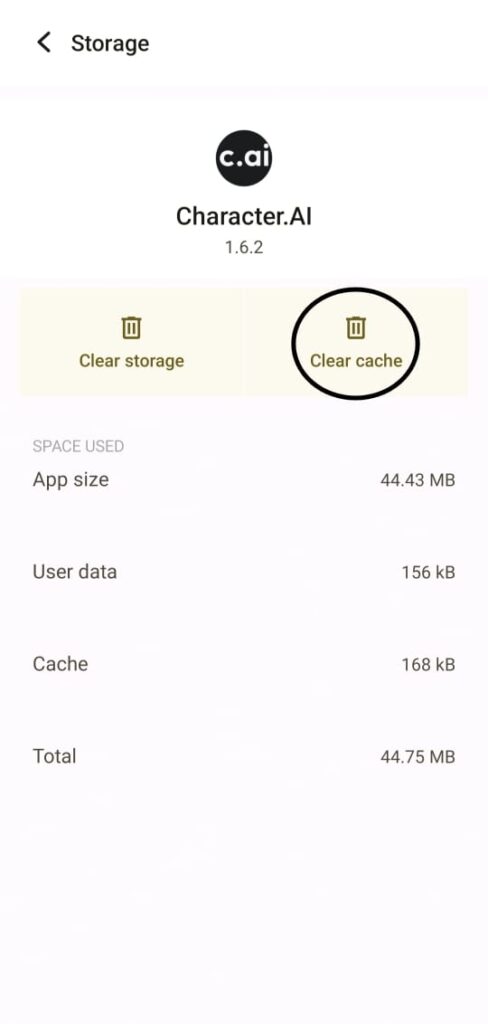This screenshot has width=488, height=1024.
Task: Tap the blank area below Total row
Action: coord(244,901)
